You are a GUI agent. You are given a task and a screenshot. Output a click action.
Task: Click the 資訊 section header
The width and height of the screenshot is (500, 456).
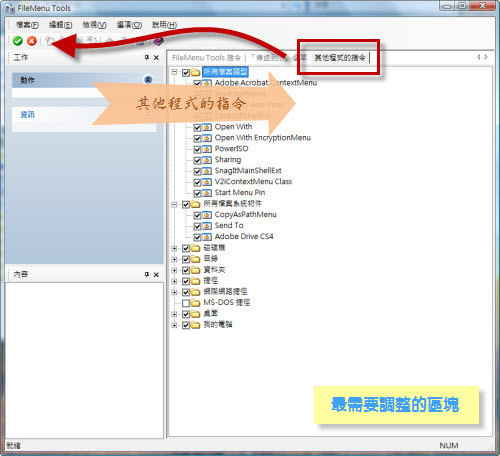point(84,115)
